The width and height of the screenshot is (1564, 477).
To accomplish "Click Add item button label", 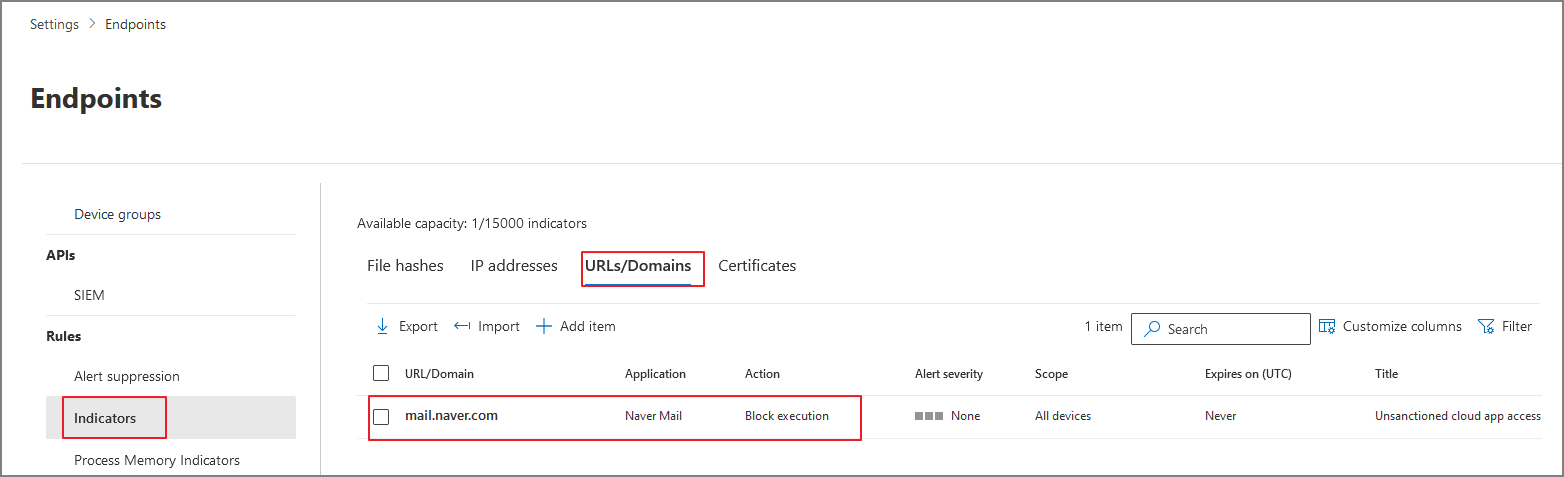I will point(588,326).
